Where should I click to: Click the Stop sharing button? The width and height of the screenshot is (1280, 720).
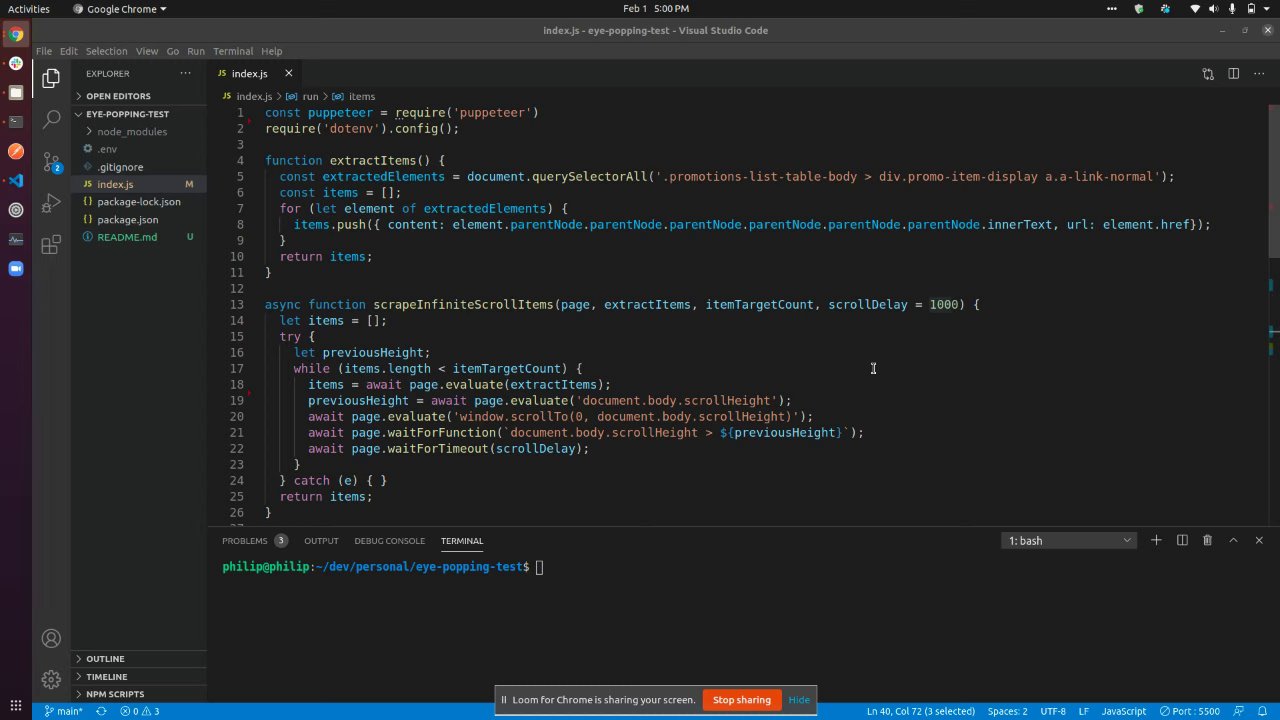(x=741, y=700)
